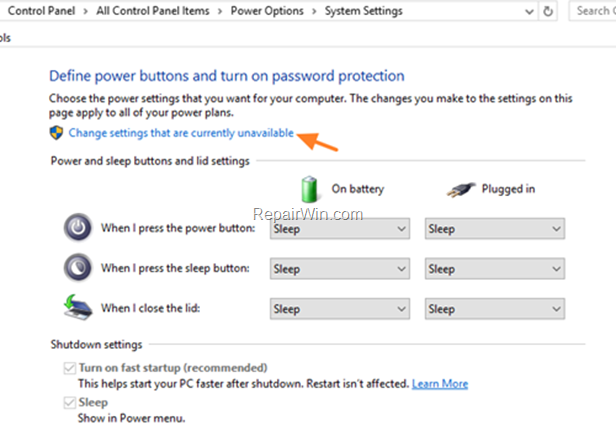The image size is (616, 431).
Task: Open the Learn More link
Action: pyautogui.click(x=440, y=384)
